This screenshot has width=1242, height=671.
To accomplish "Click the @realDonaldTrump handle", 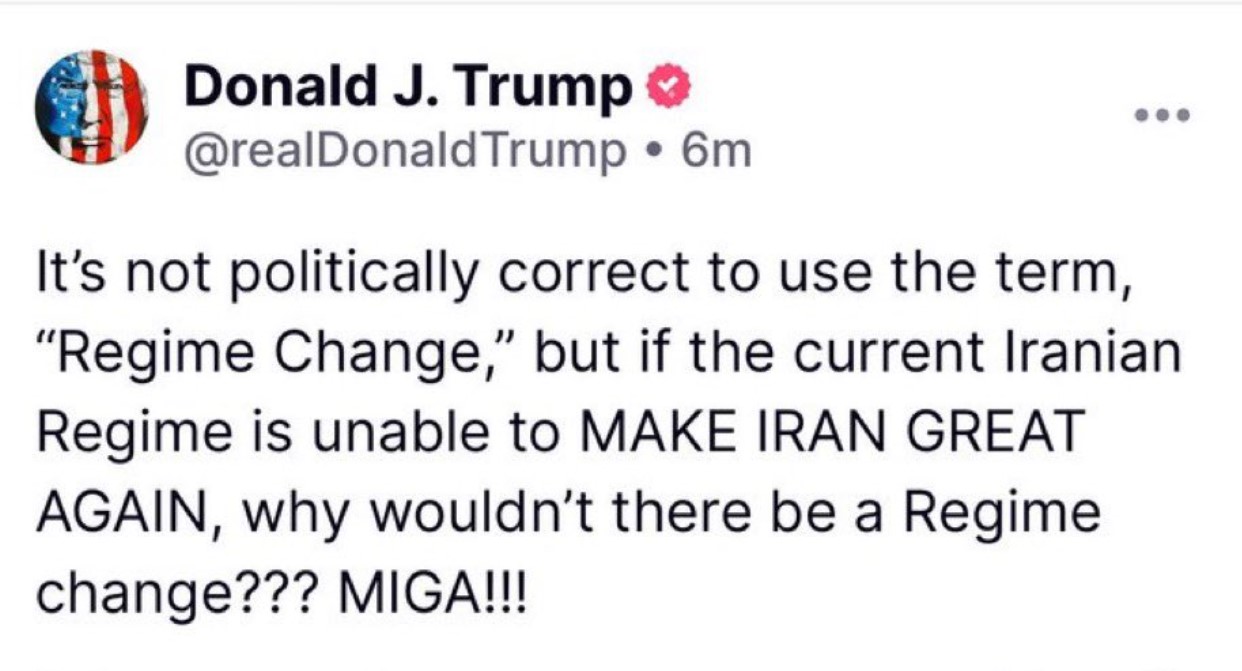I will (x=399, y=151).
